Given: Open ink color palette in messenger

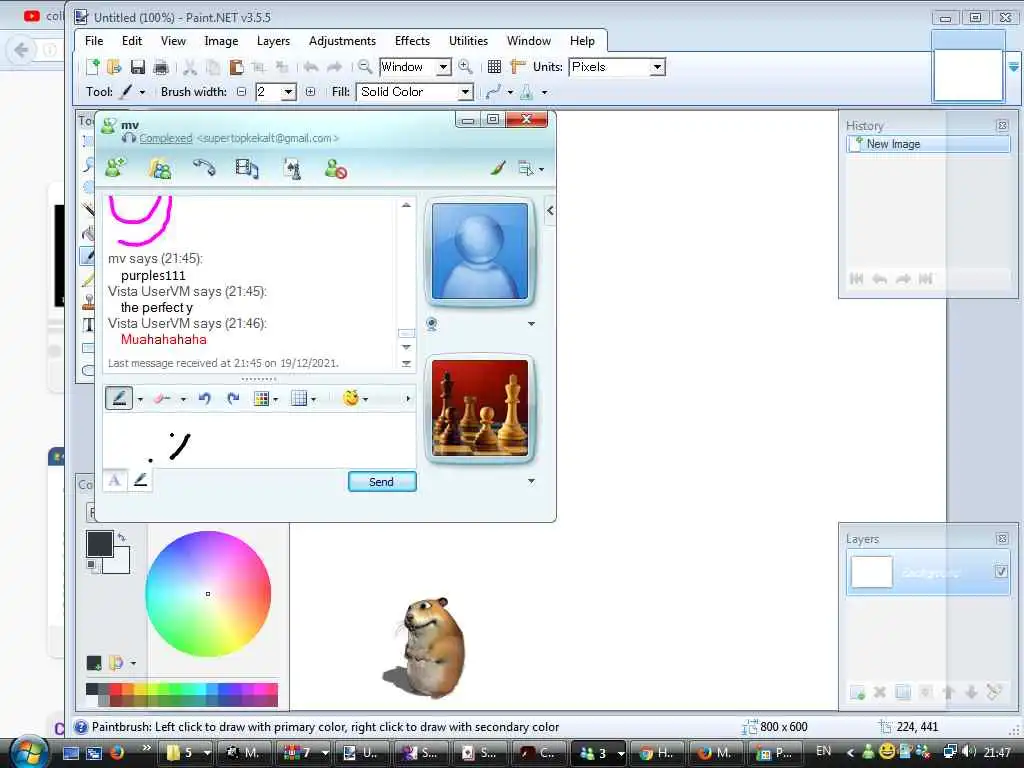Looking at the screenshot, I should [x=265, y=398].
